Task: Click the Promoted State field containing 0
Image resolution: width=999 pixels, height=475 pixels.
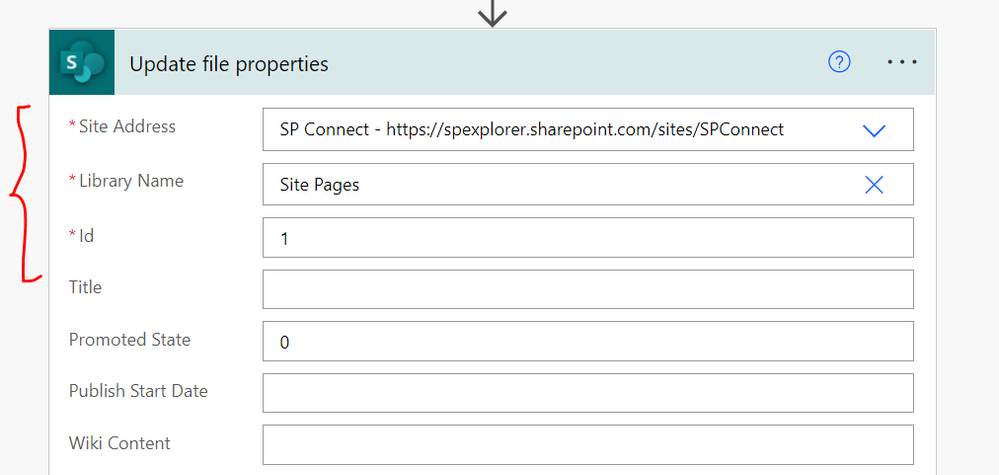Action: 588,341
